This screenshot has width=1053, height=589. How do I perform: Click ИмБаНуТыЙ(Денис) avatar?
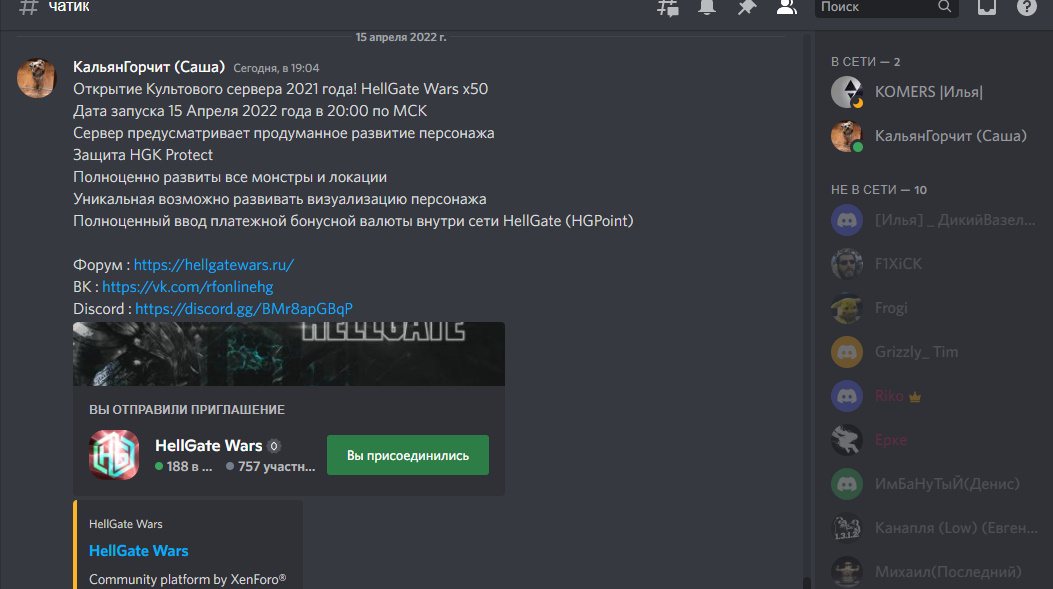(846, 484)
